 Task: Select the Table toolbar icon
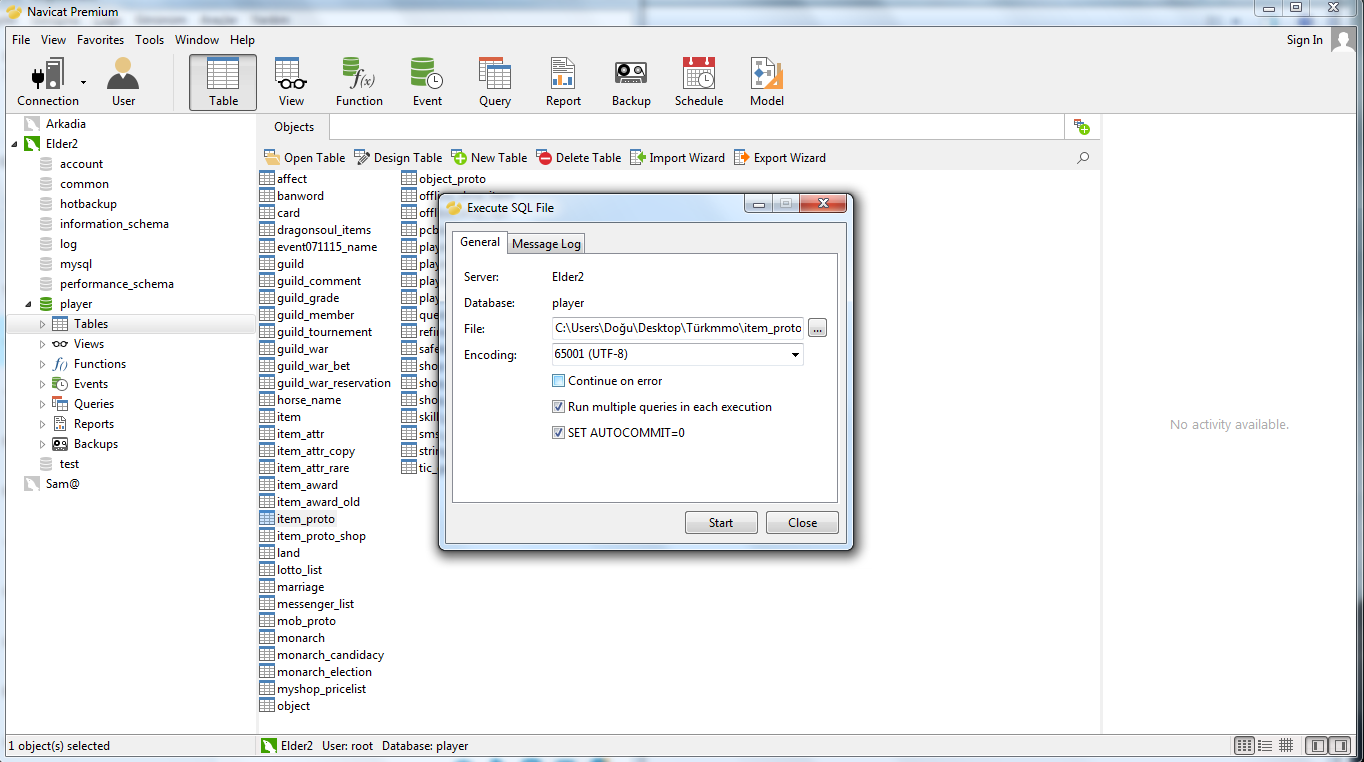[x=223, y=82]
